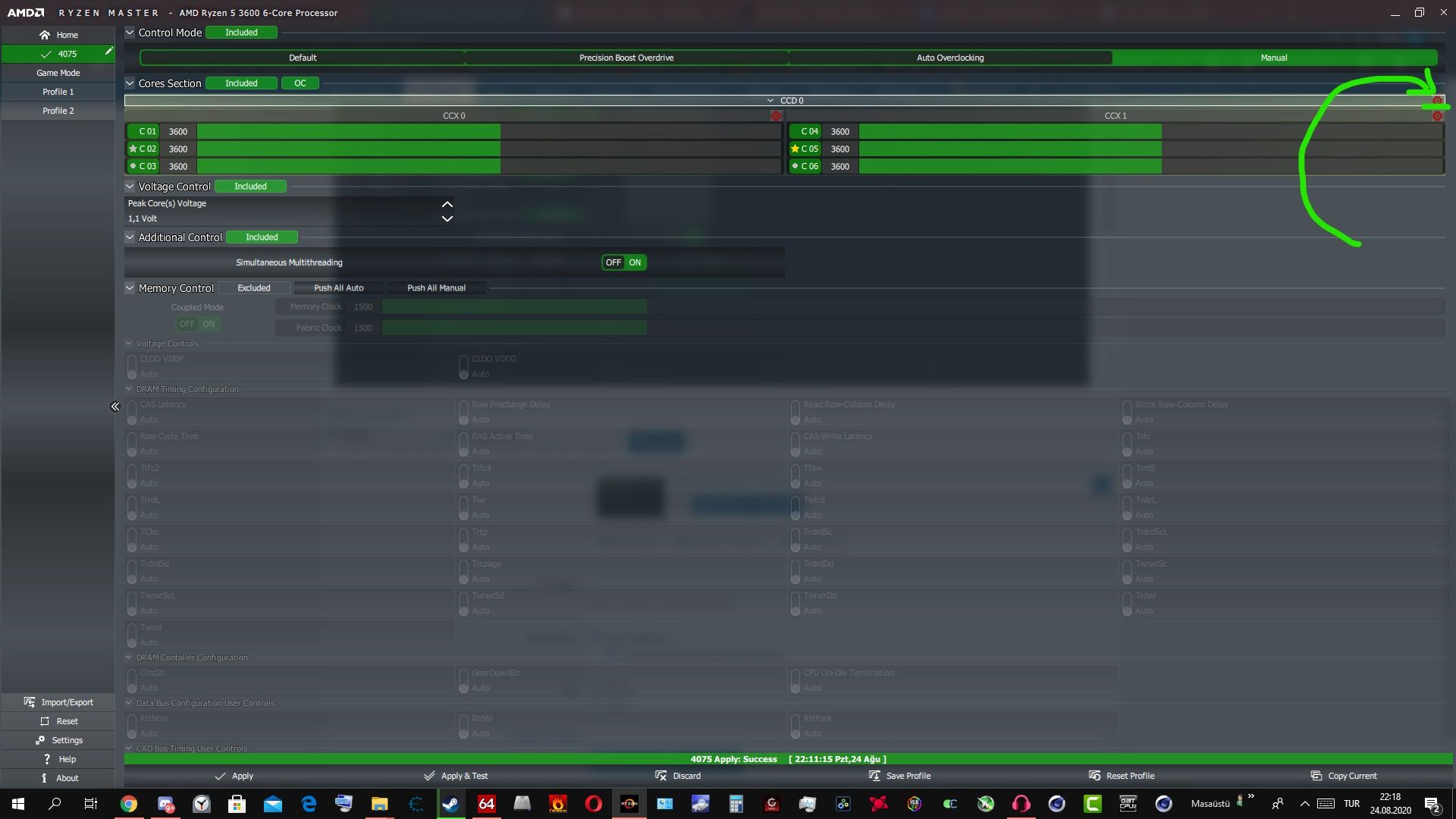Collapse the CCD 0 chevron
1456x819 pixels.
click(x=770, y=101)
